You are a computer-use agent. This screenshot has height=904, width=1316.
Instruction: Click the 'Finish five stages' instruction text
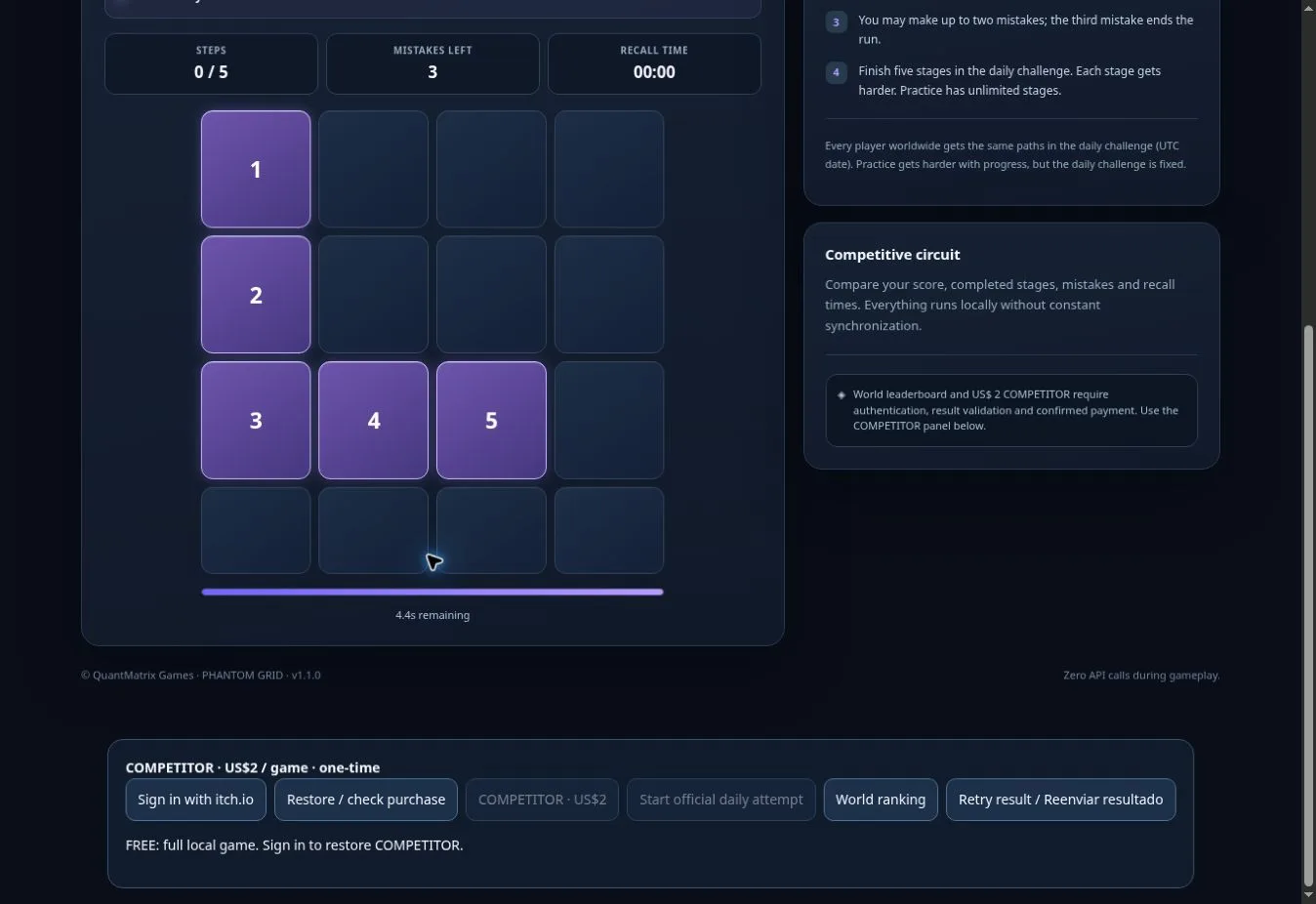[x=1009, y=81]
